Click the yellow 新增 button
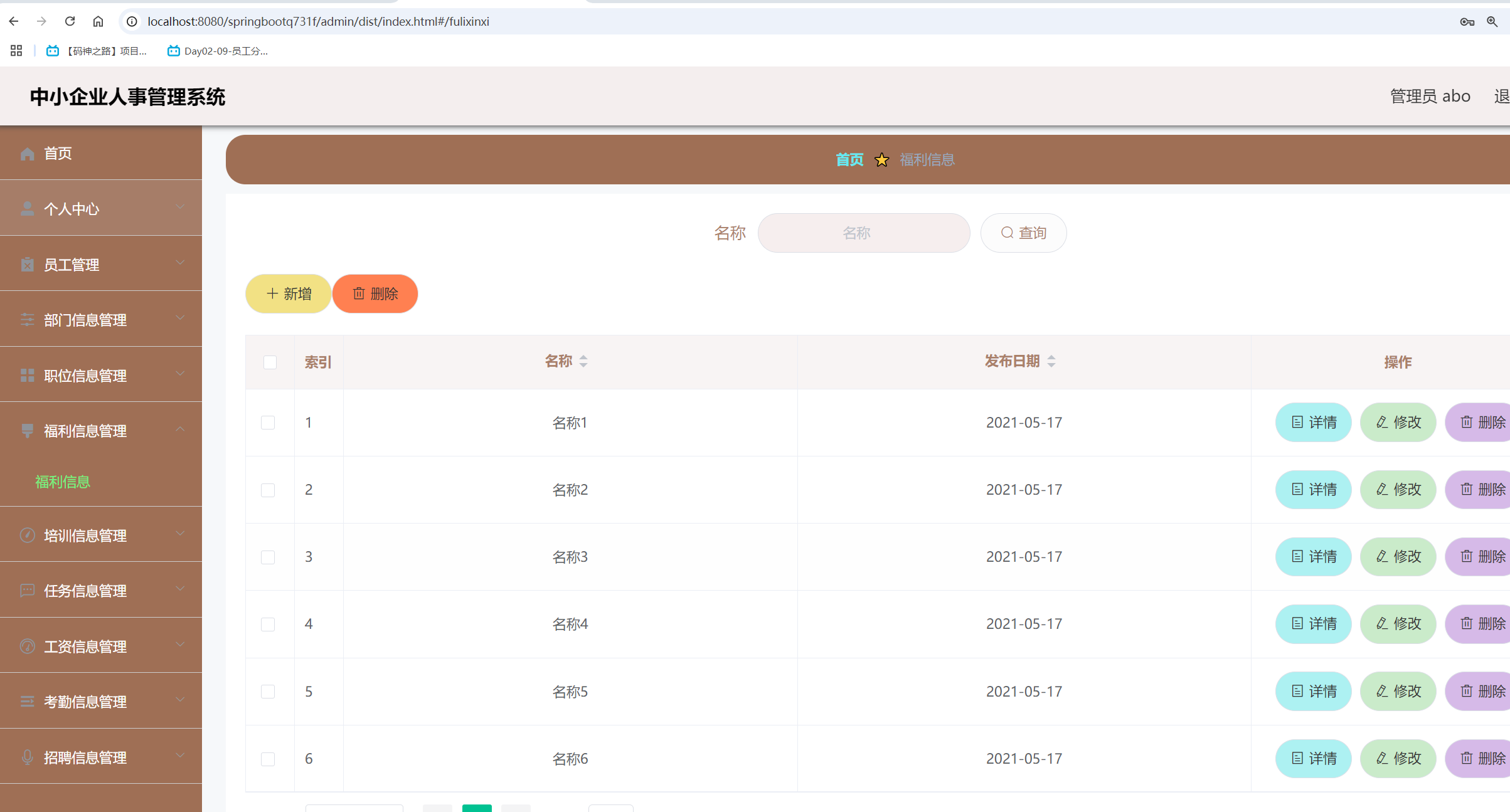The width and height of the screenshot is (1510, 812). pyautogui.click(x=289, y=293)
